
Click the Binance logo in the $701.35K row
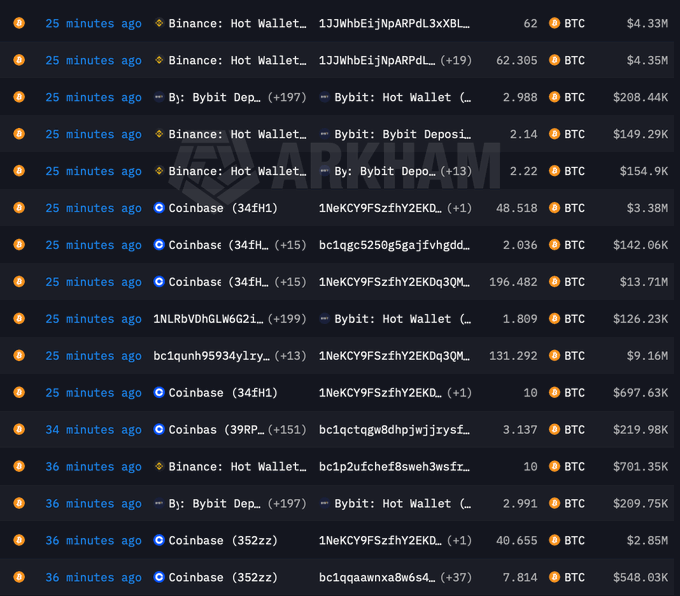tap(159, 466)
